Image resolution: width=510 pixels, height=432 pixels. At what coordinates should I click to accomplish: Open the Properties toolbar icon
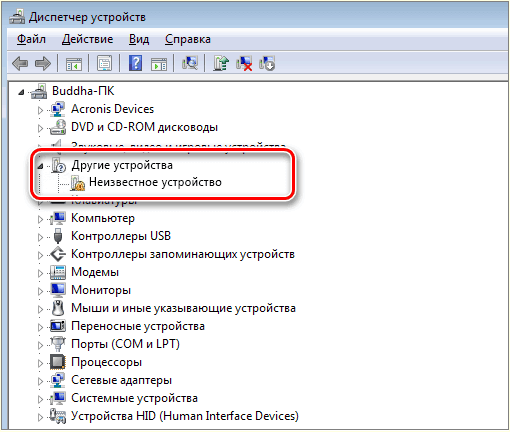(x=105, y=63)
